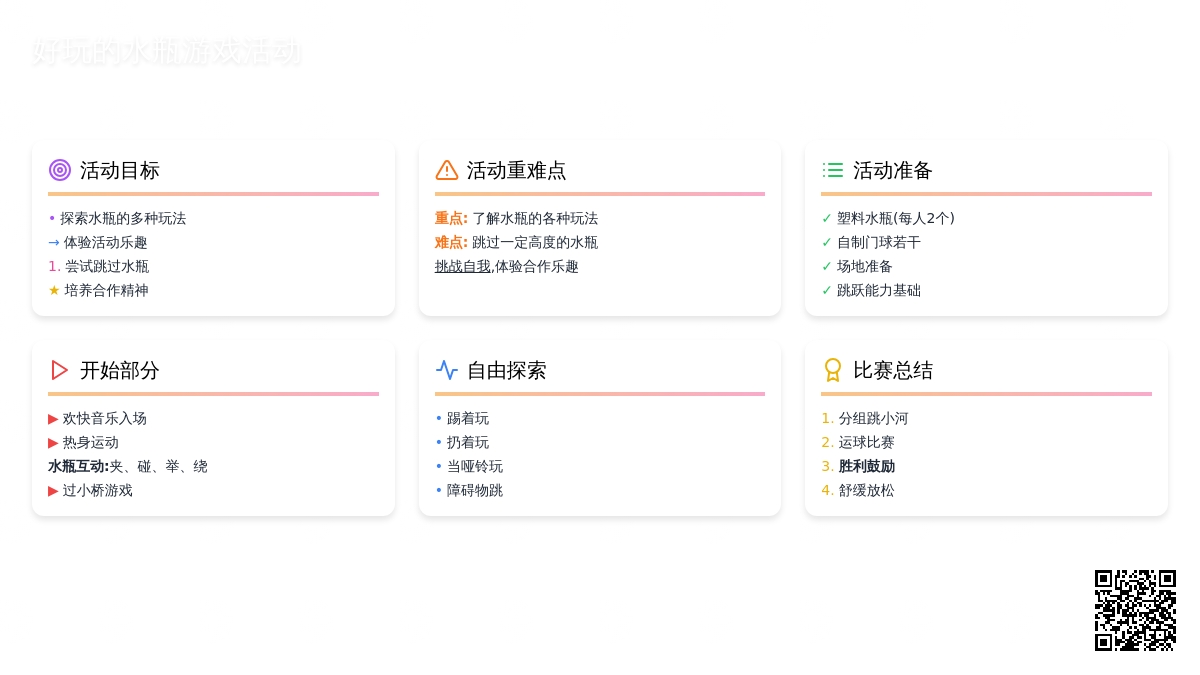The height and width of the screenshot is (675, 1200).
Task: Click the line 扔着玩
Action: point(468,442)
